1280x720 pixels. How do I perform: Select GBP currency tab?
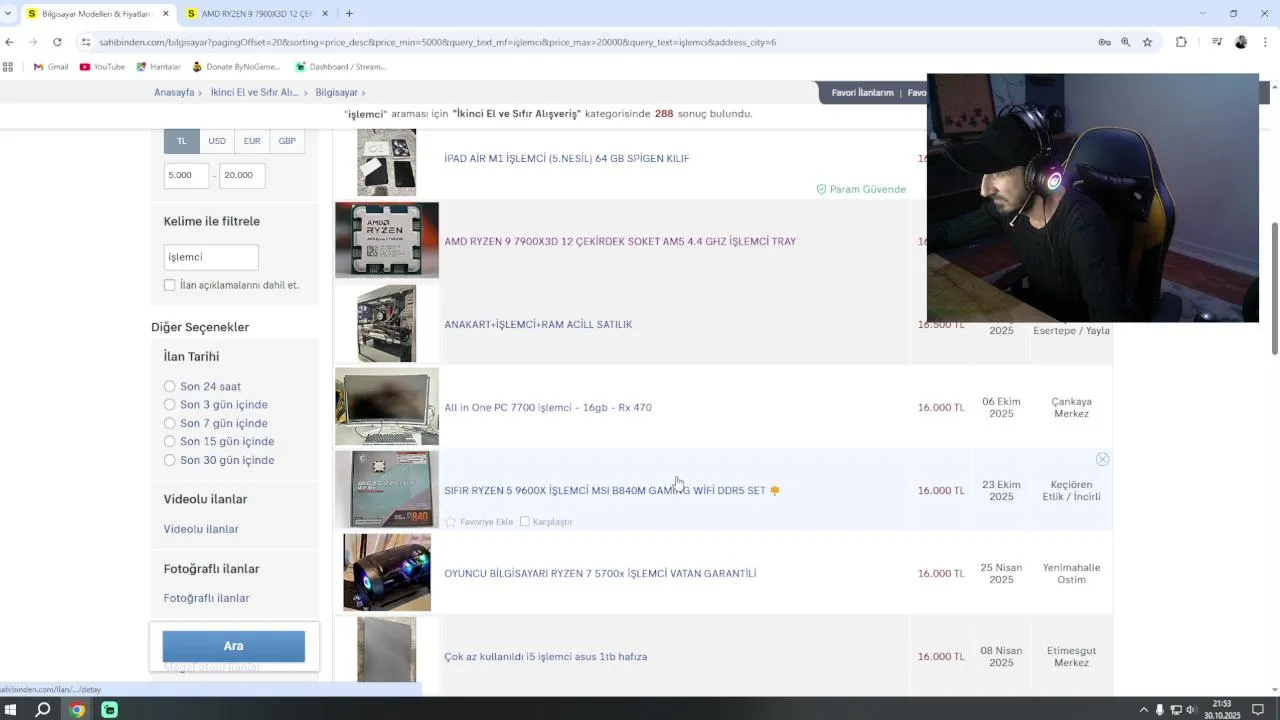[x=287, y=141]
